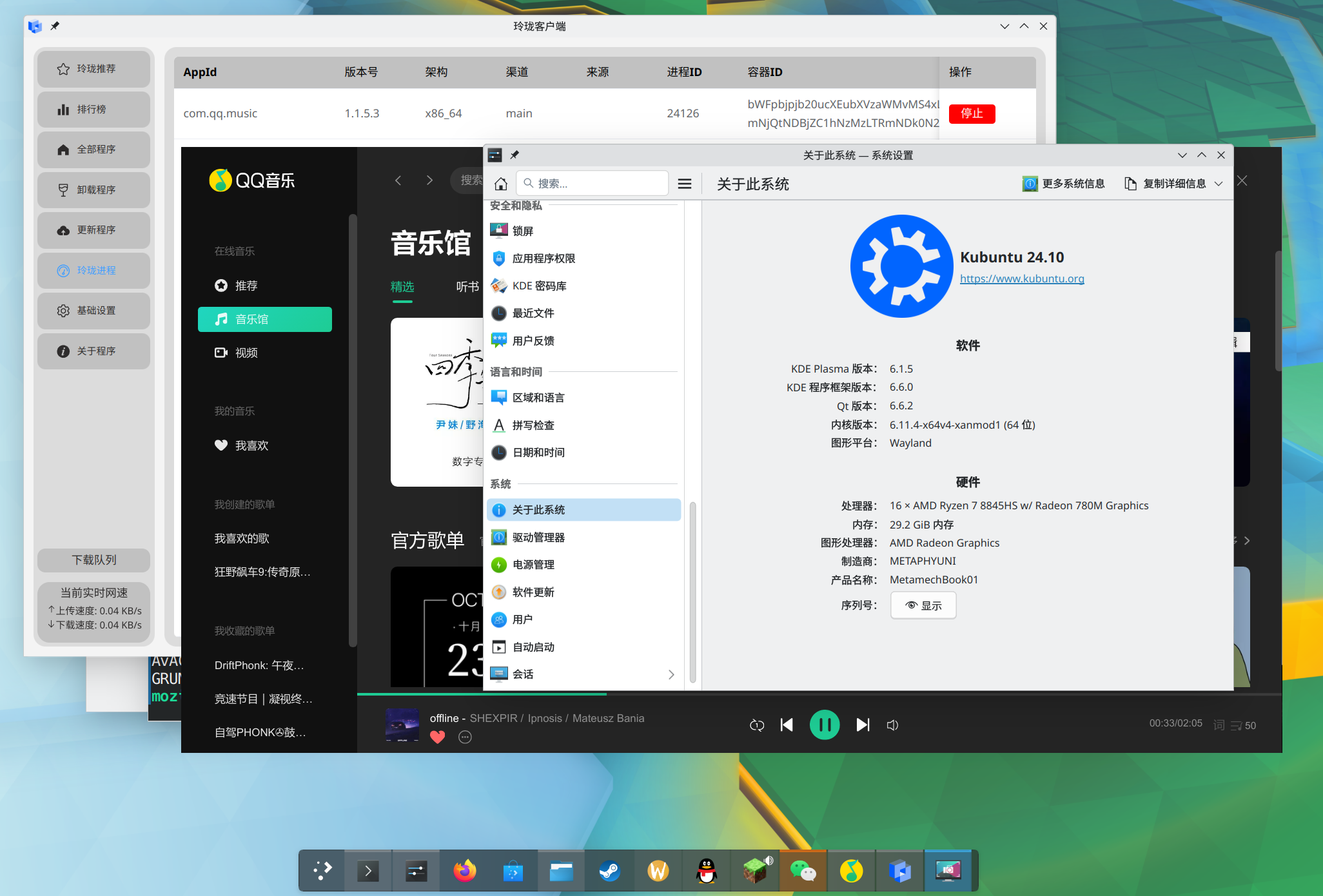Open 电源管理 settings
1323x896 pixels.
(583, 565)
